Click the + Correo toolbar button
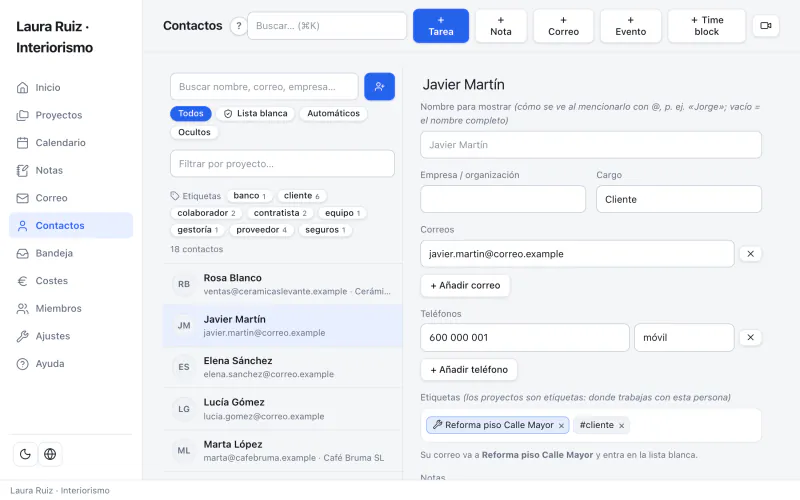The image size is (800, 500). click(563, 26)
